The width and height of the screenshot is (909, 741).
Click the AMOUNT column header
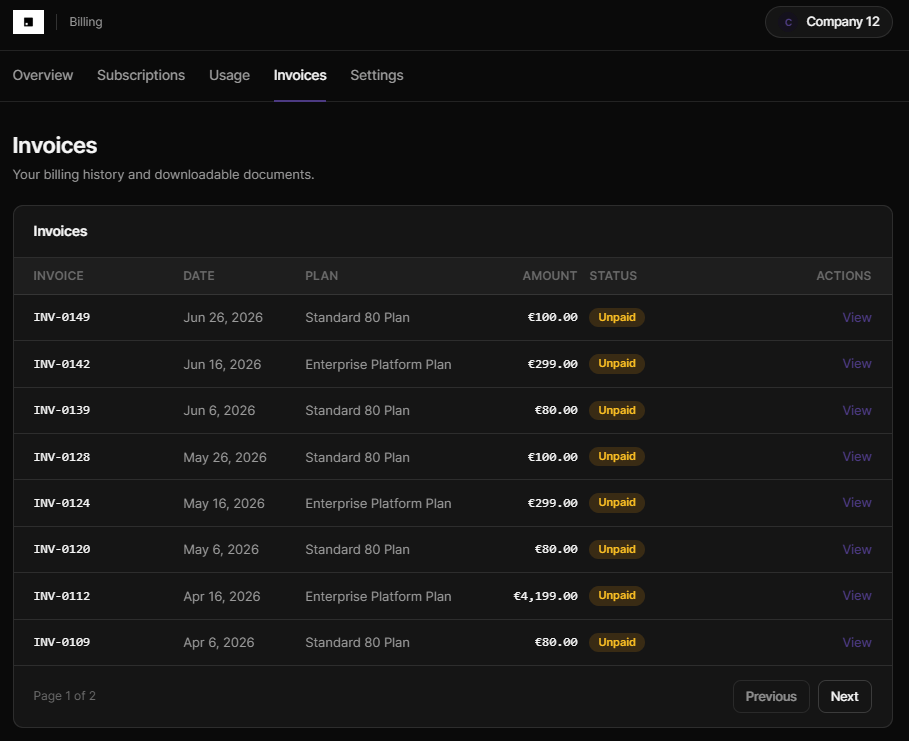pyautogui.click(x=550, y=276)
